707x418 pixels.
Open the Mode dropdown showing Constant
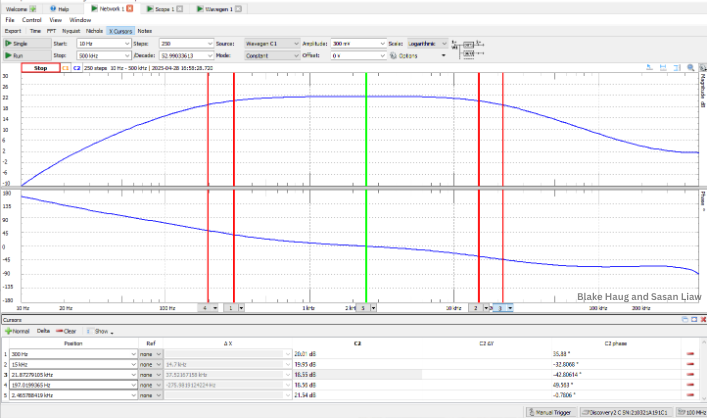[x=272, y=55]
